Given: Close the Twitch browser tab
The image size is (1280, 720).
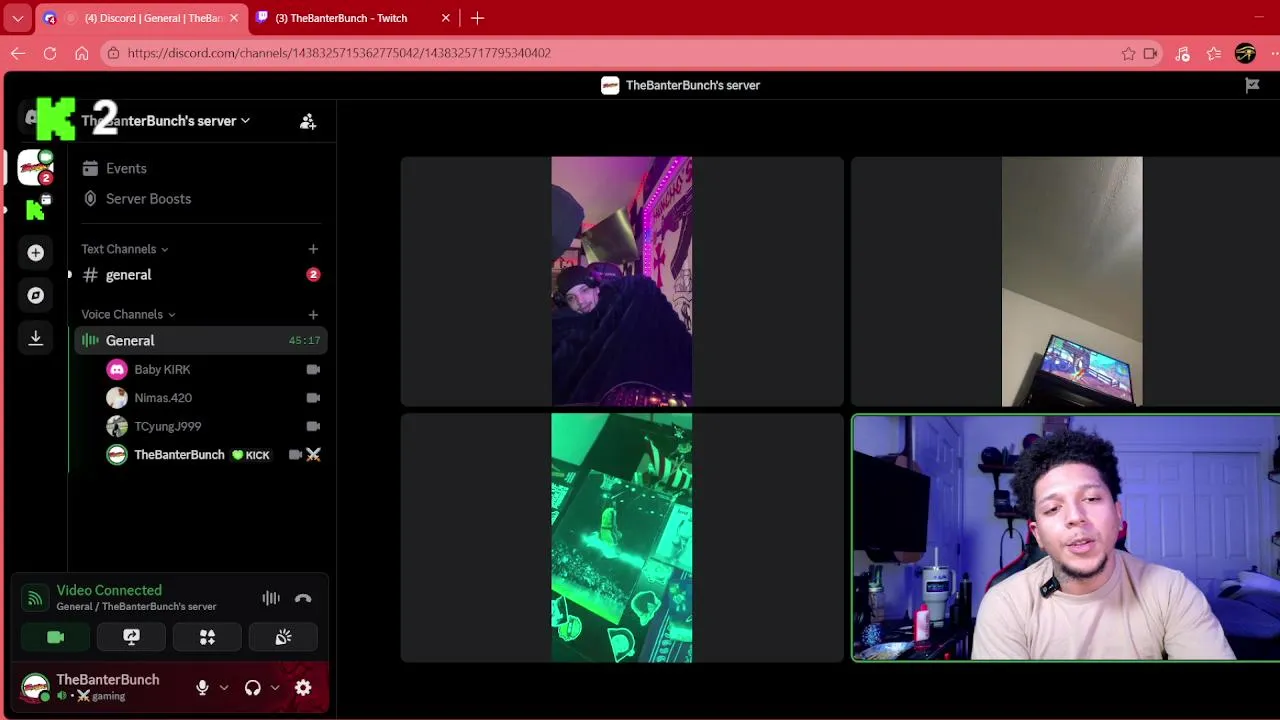Looking at the screenshot, I should pyautogui.click(x=446, y=18).
